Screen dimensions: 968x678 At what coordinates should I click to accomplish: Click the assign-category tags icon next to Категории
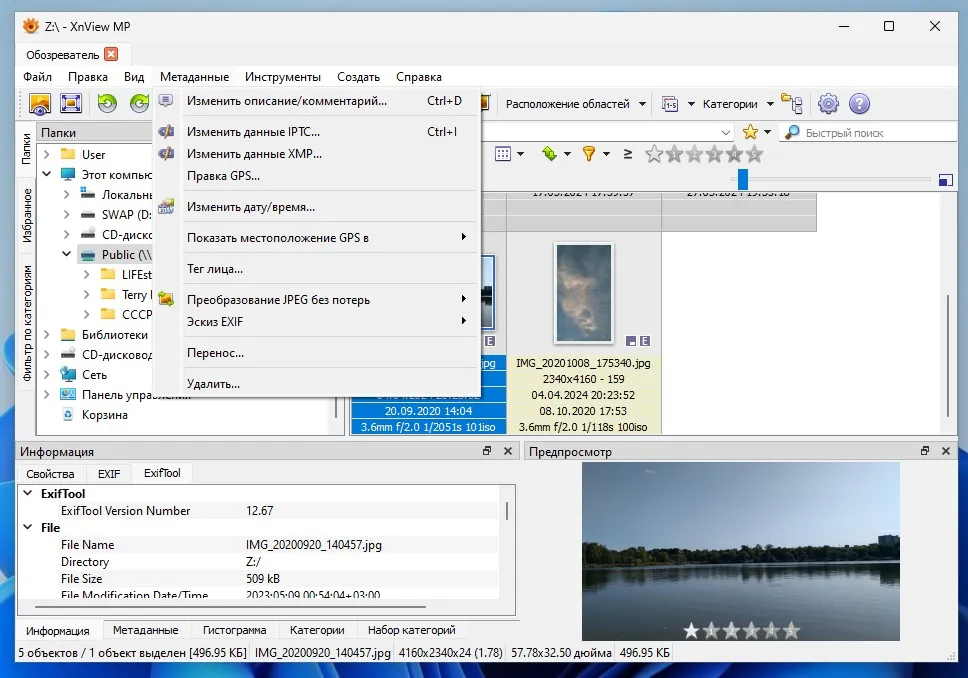(x=792, y=103)
